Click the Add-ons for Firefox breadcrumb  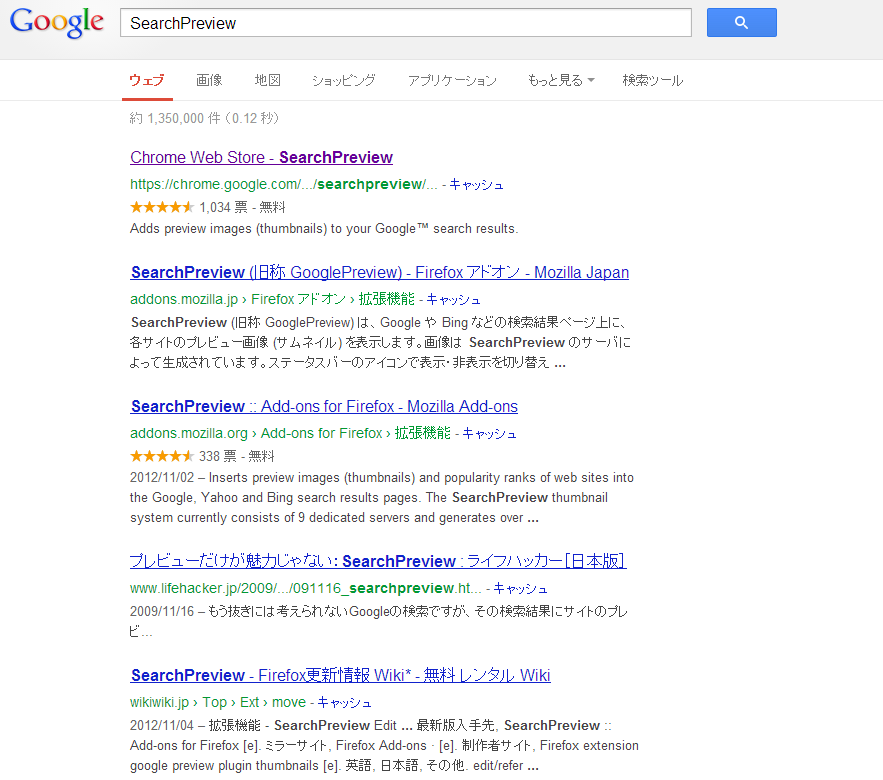(321, 433)
